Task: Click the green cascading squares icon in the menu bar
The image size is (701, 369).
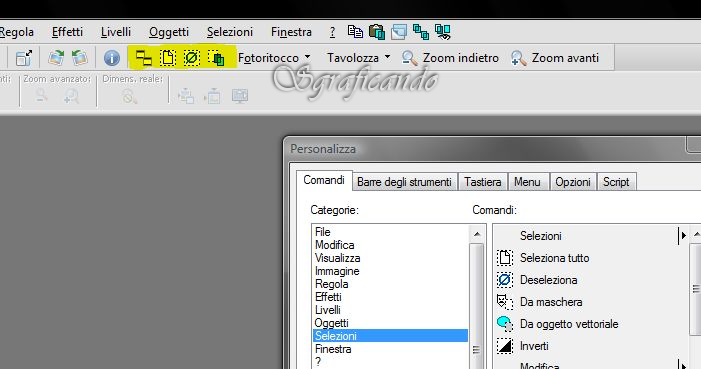Action: pos(421,32)
